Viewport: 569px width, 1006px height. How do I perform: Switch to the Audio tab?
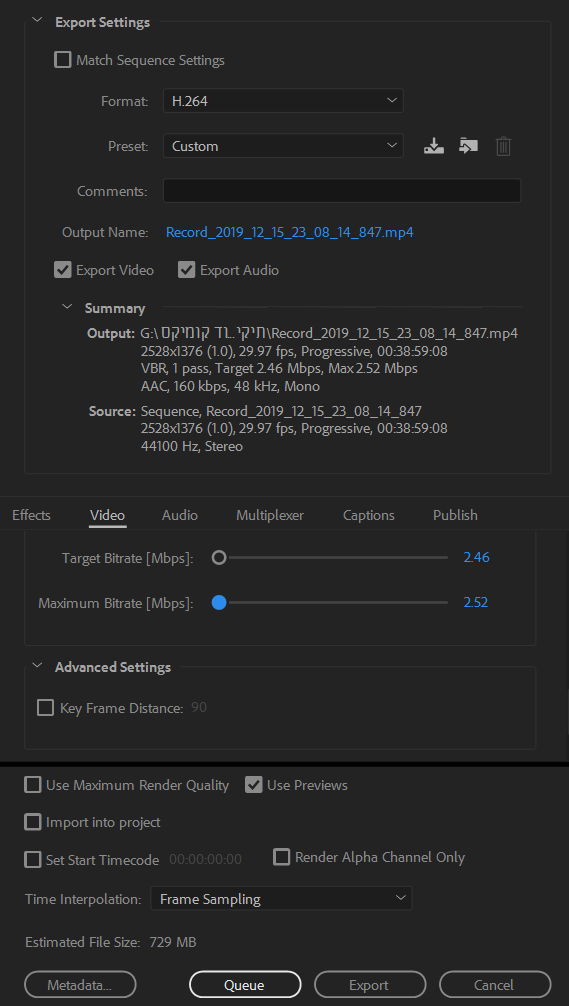[x=180, y=515]
